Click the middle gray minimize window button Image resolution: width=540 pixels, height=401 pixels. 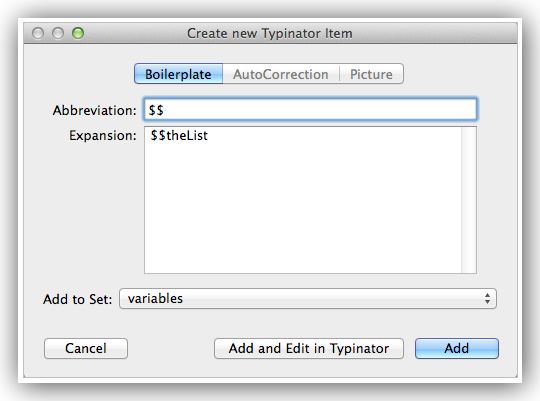point(58,33)
